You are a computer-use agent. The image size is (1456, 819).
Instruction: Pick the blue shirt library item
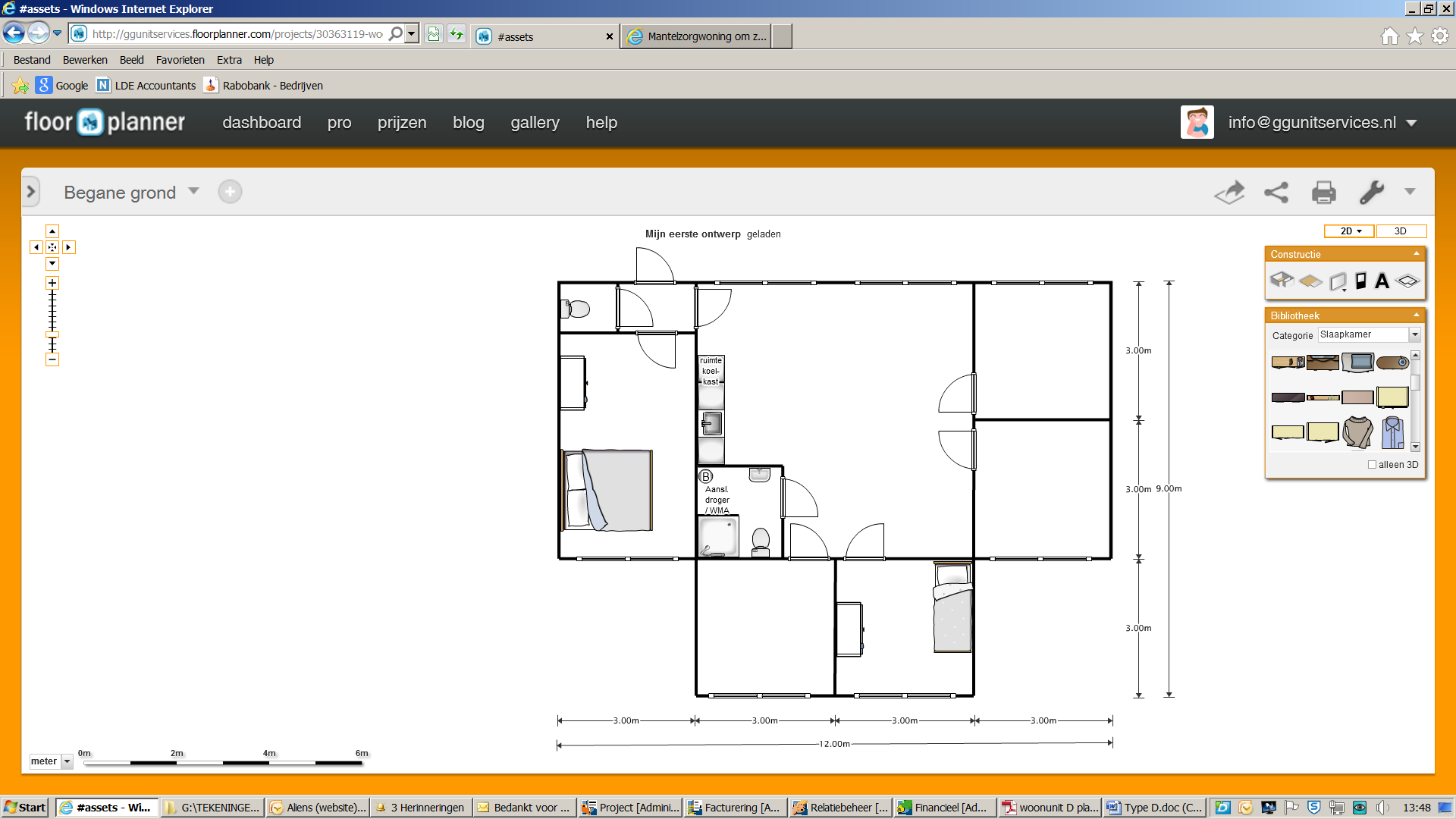tap(1392, 432)
